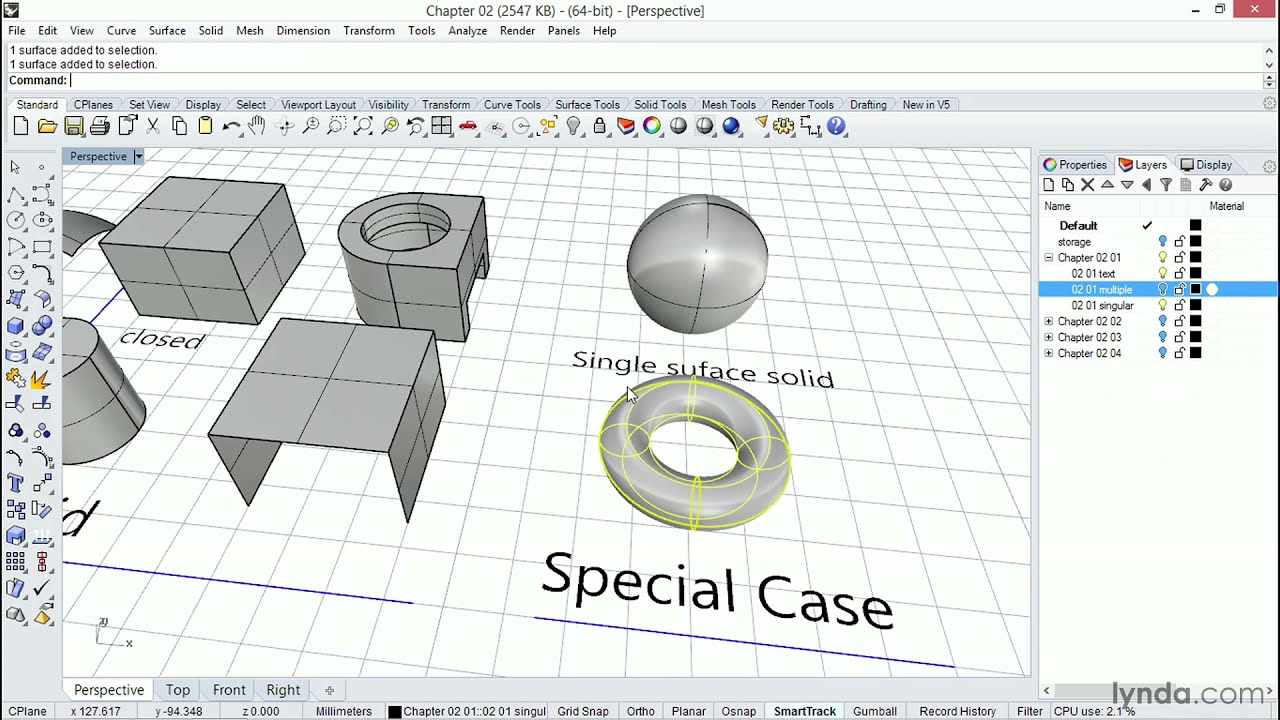Toggle lock icon of Chapter 02 03 layer

(x=1180, y=338)
